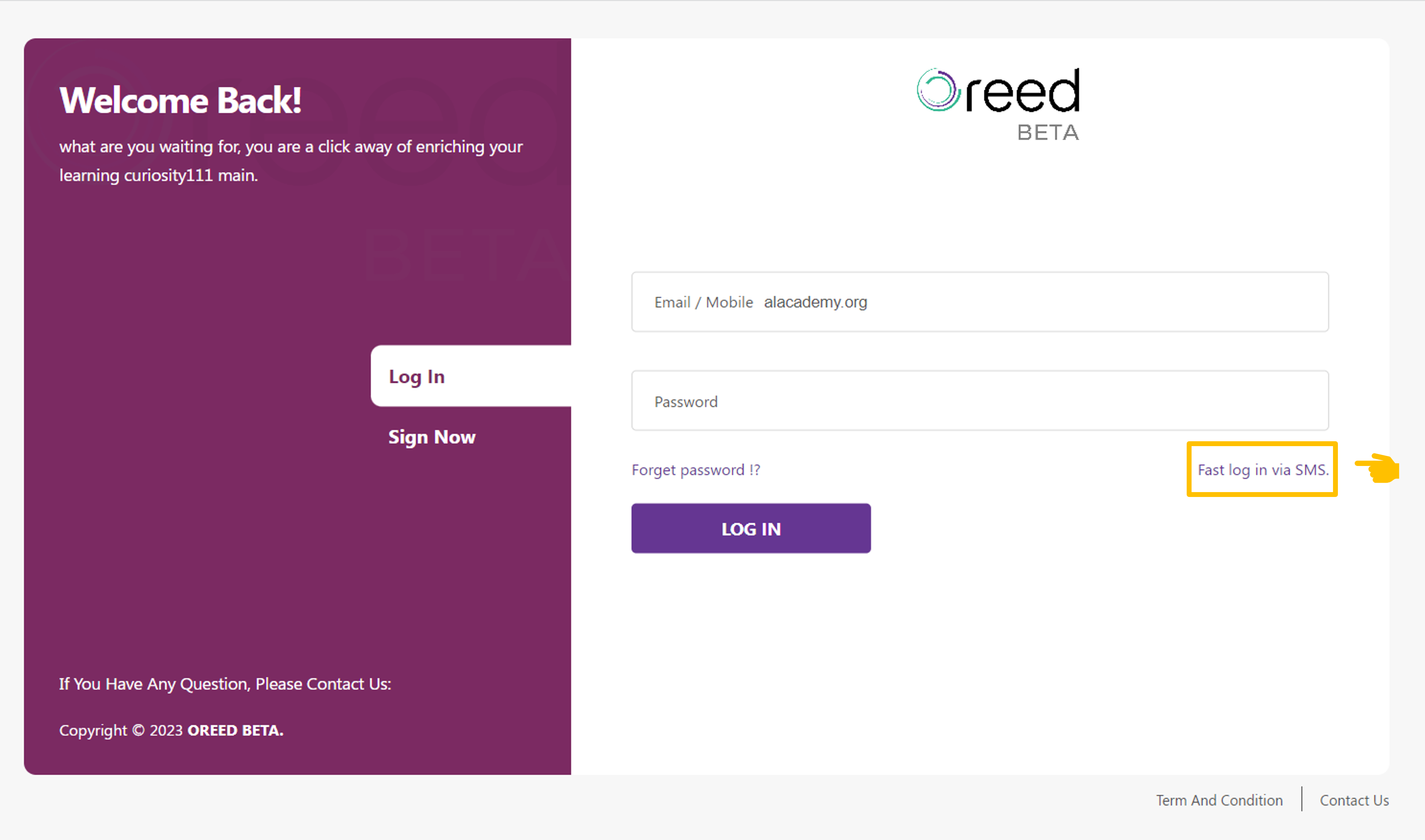Switch to the 'Sign Now' tab
This screenshot has width=1425, height=840.
coord(432,437)
